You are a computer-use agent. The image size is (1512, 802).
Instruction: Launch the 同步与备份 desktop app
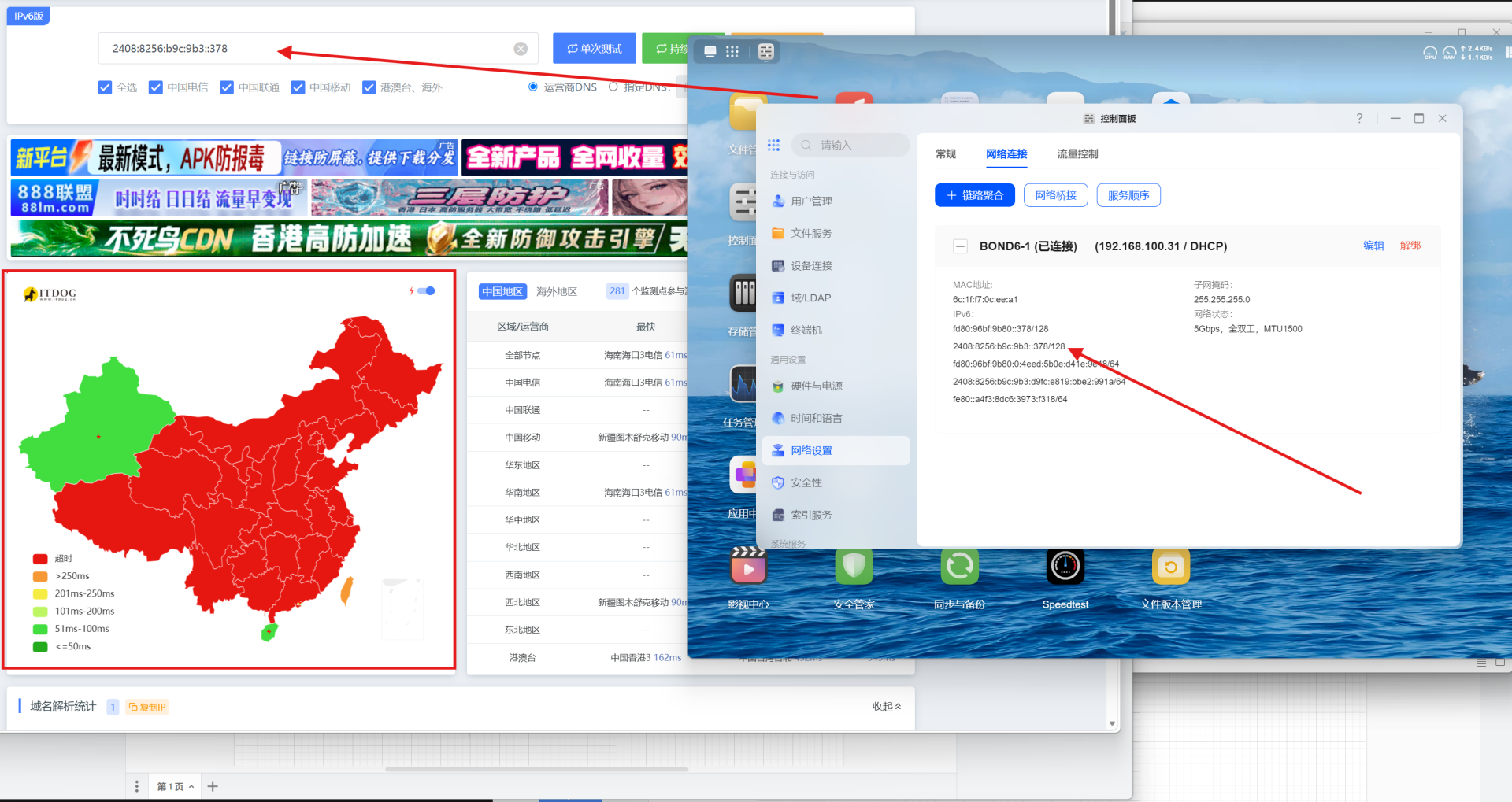(960, 567)
